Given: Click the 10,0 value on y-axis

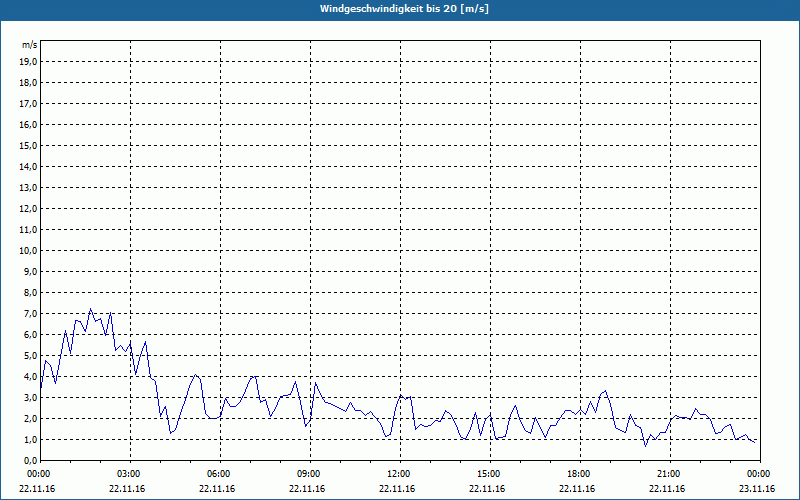Looking at the screenshot, I should pos(28,251).
